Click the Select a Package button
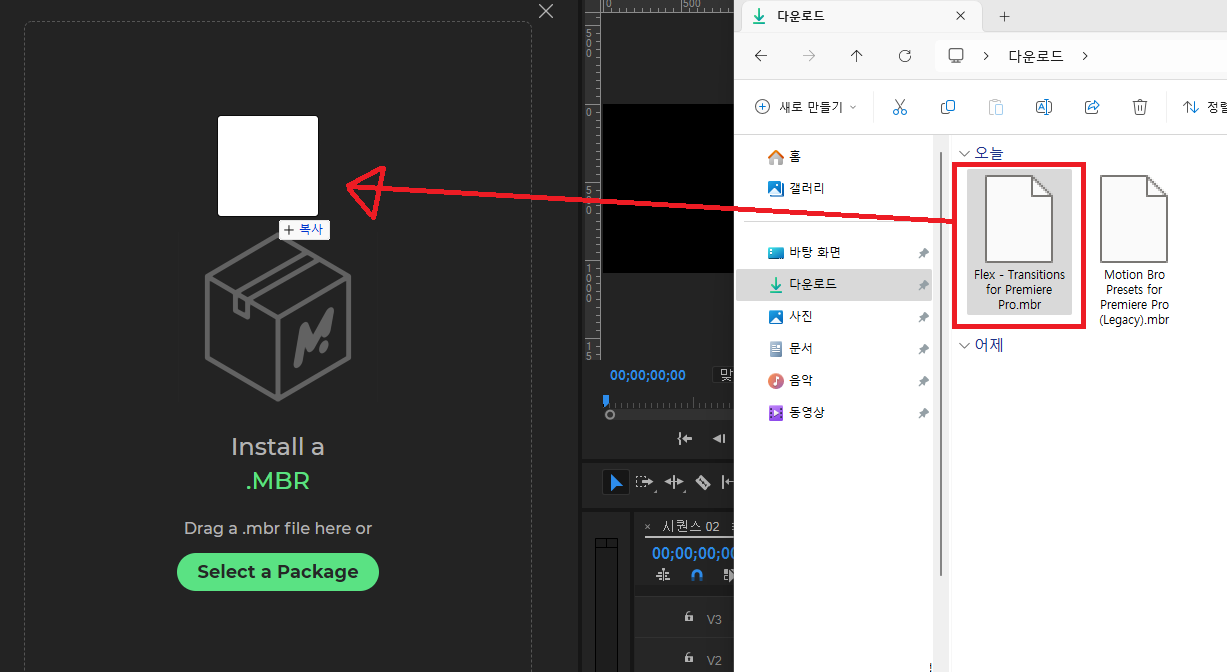The height and width of the screenshot is (672, 1227). click(x=278, y=572)
